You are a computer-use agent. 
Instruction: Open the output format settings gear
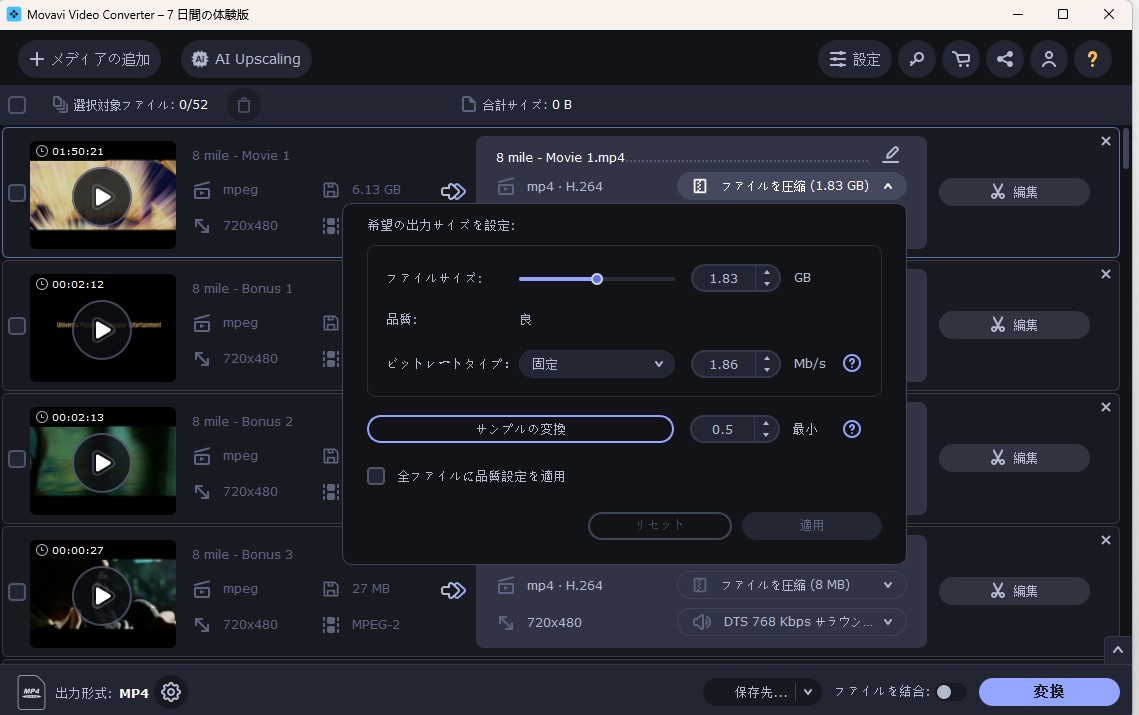(x=171, y=692)
